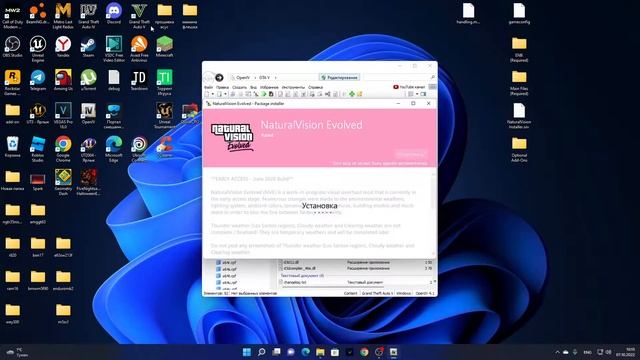Screen dimensions: 640x360
Task: Click the YouTube channel link in OpenIV
Action: 409,87
